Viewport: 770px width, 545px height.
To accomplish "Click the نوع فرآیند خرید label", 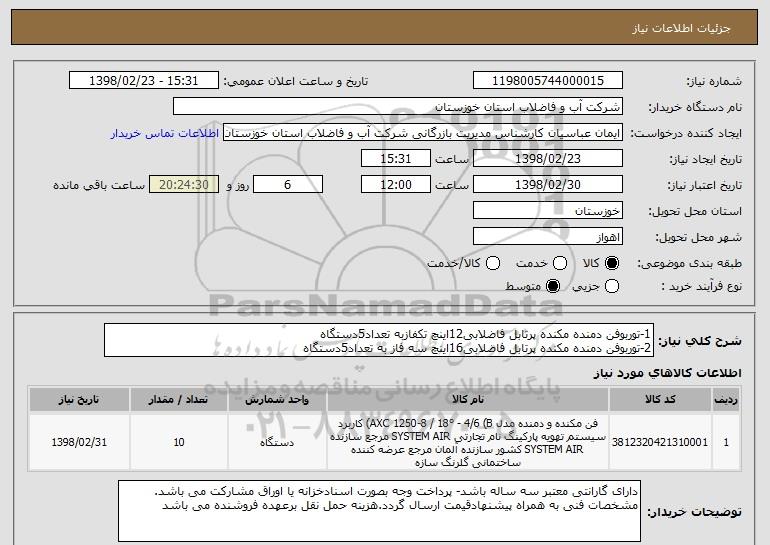I will tap(702, 286).
